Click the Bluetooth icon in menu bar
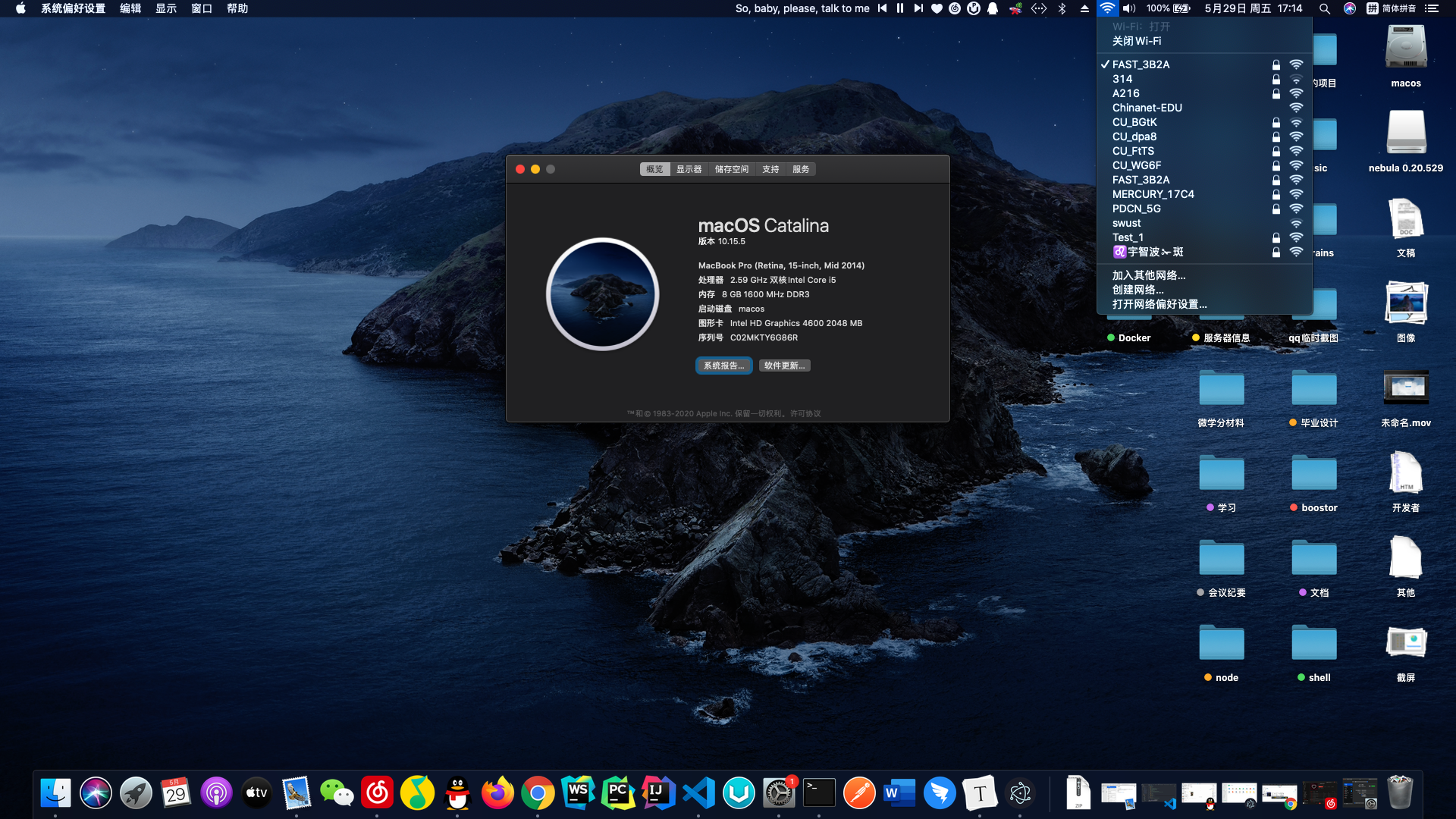The height and width of the screenshot is (819, 1456). (1062, 8)
